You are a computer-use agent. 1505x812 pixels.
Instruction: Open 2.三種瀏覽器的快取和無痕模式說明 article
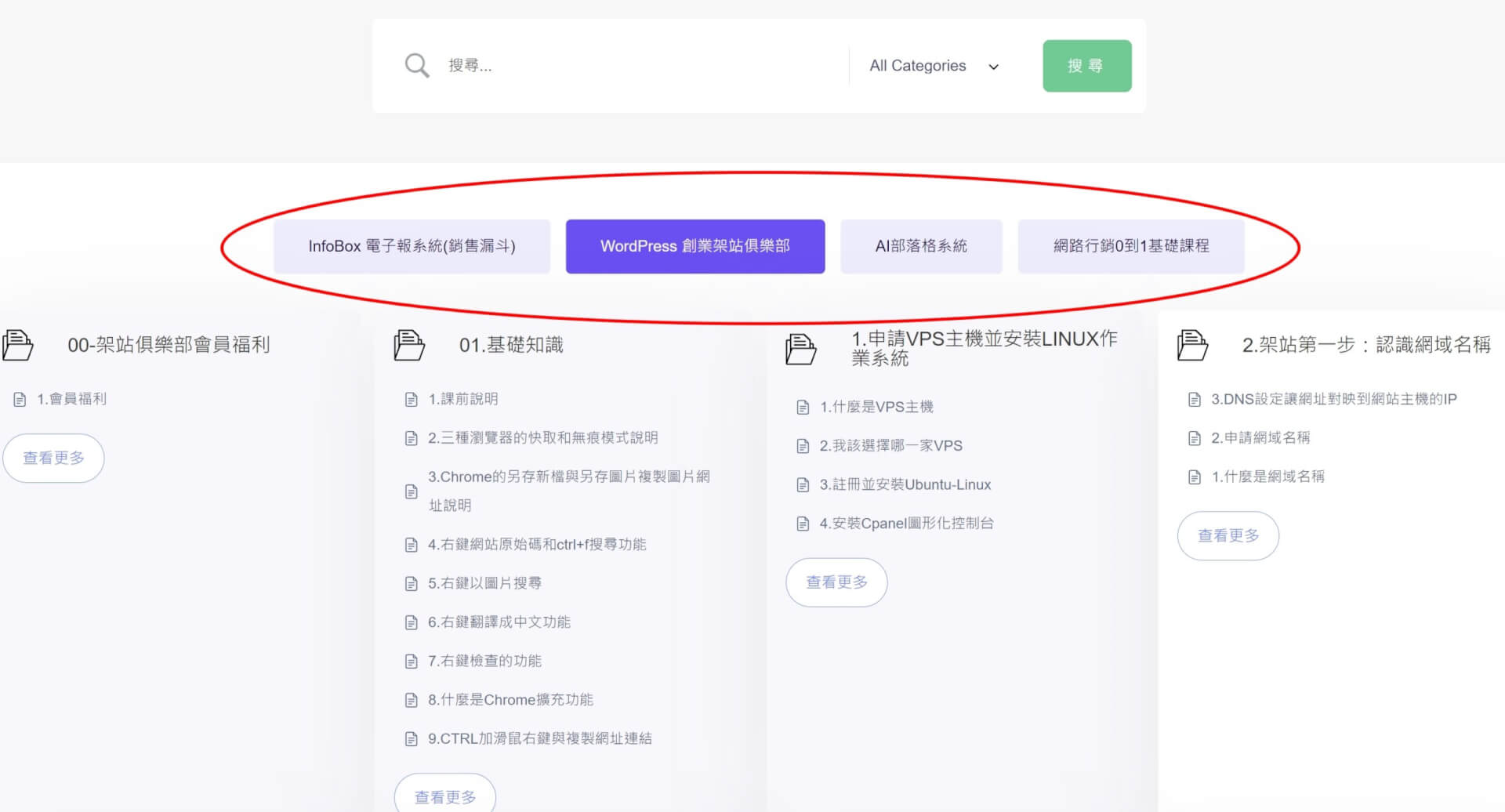click(542, 437)
